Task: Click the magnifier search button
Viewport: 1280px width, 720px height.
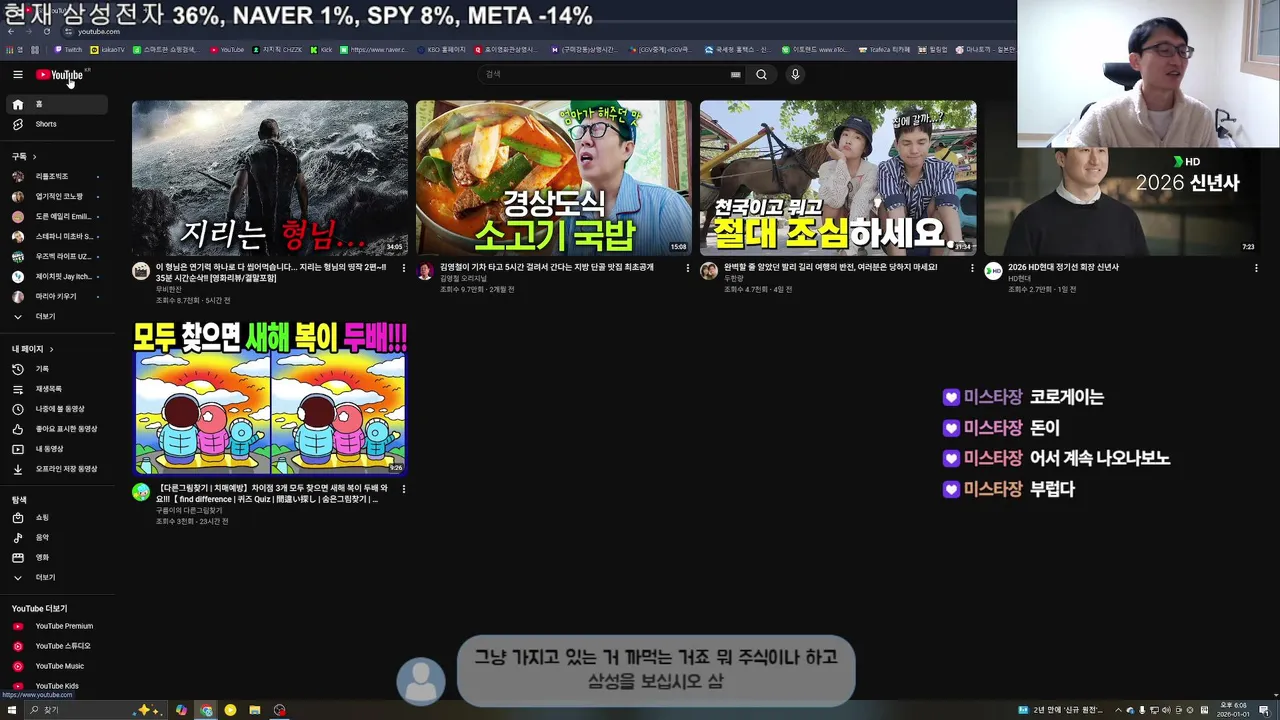Action: pyautogui.click(x=761, y=74)
